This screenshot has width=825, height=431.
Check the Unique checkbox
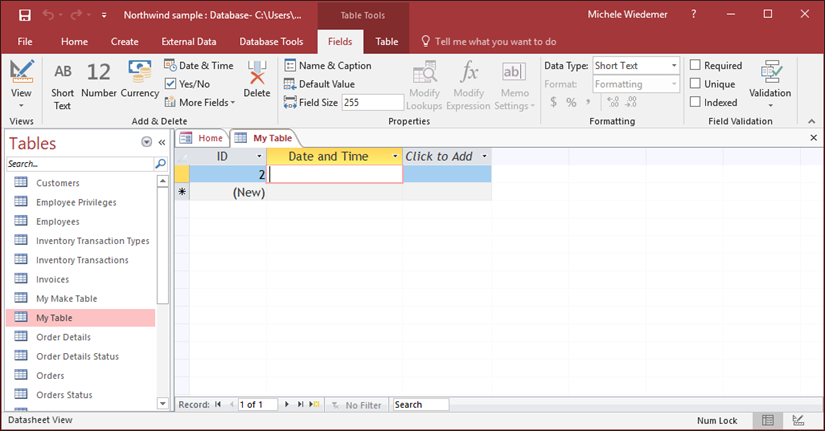click(695, 83)
